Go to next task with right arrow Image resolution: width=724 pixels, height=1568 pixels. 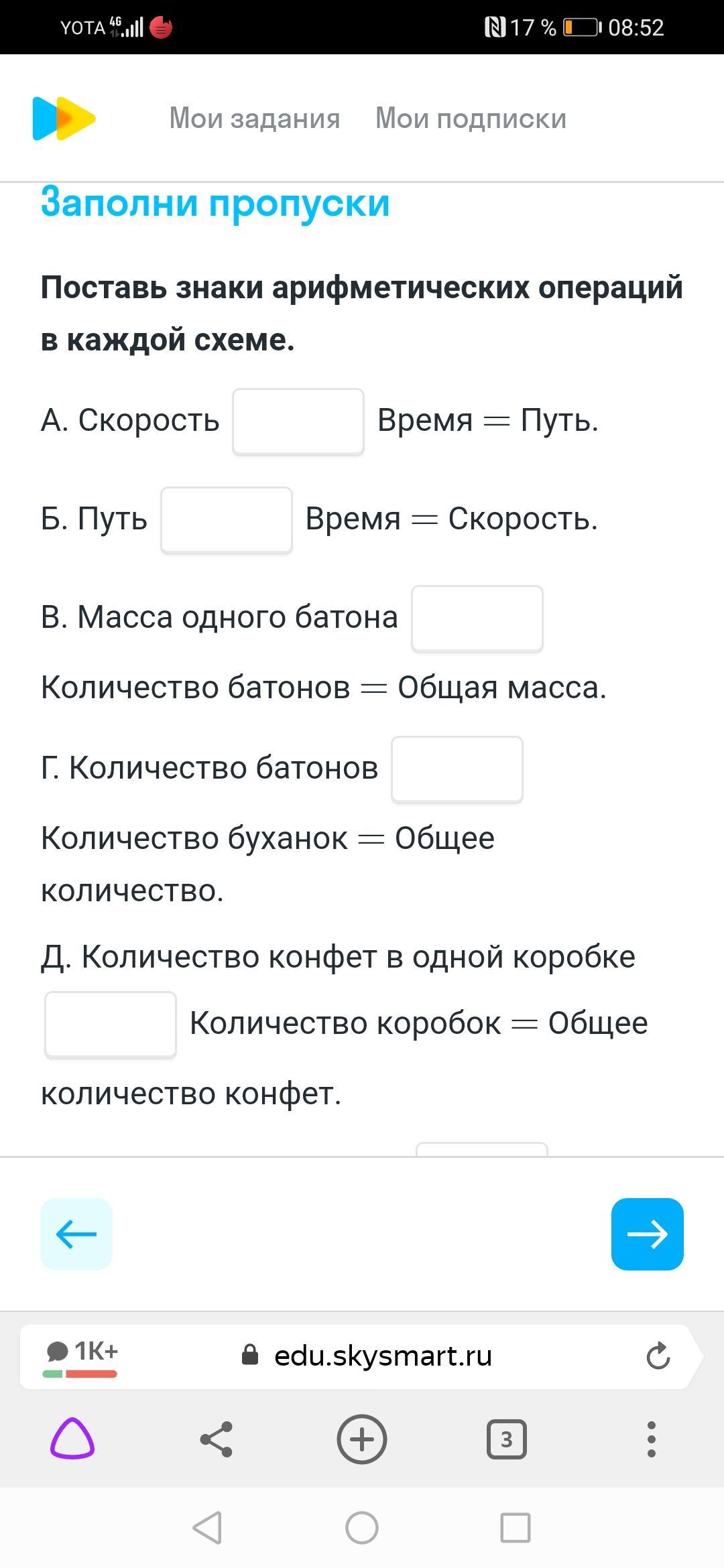click(647, 1234)
